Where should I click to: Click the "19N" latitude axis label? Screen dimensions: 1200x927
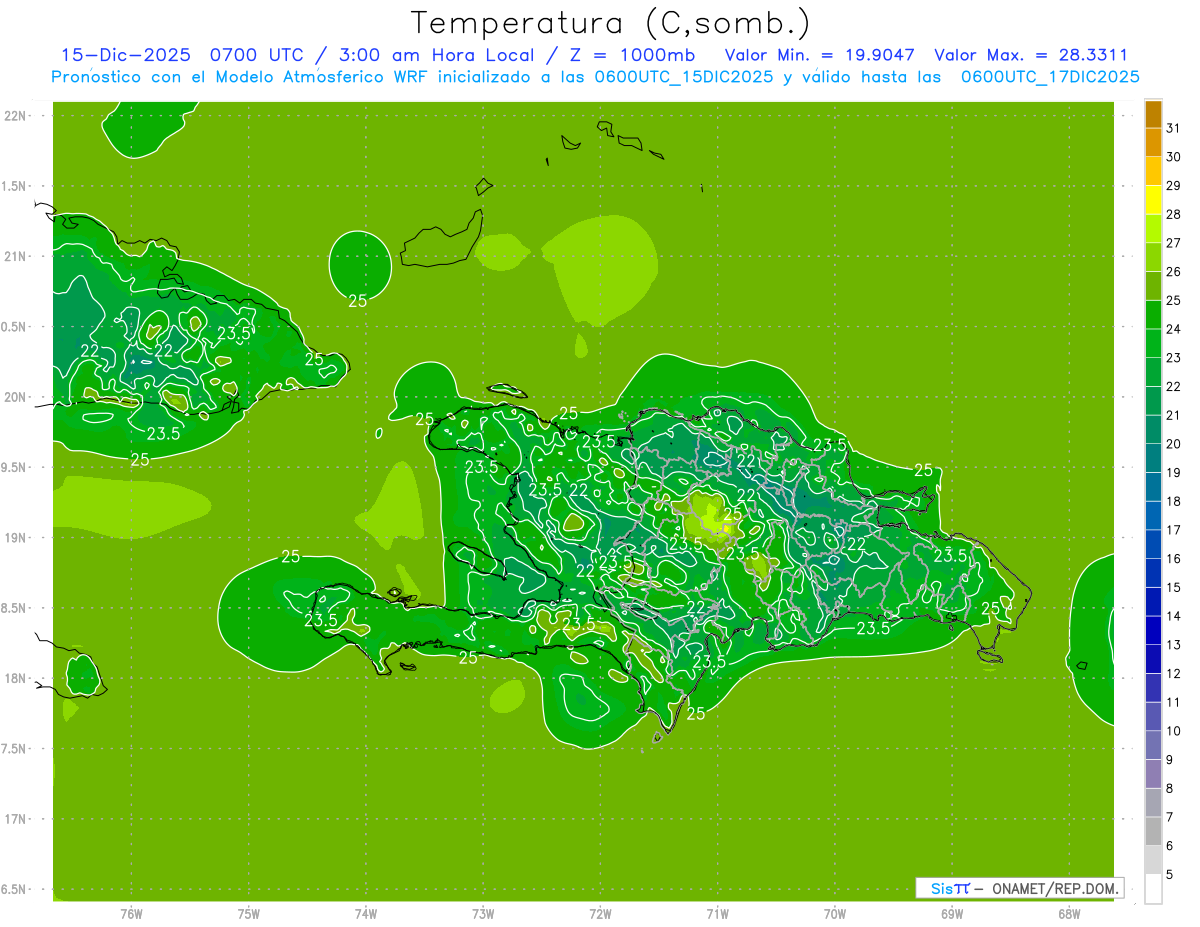tap(16, 538)
